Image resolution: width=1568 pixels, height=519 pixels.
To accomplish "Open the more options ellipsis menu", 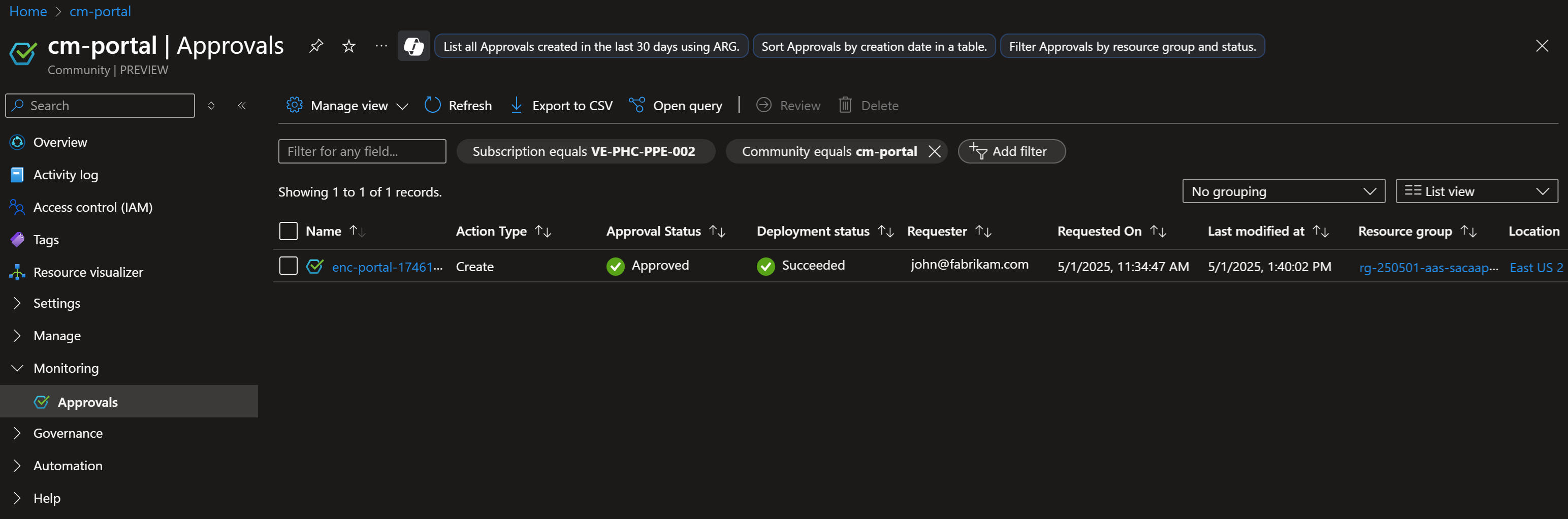I will tap(381, 46).
